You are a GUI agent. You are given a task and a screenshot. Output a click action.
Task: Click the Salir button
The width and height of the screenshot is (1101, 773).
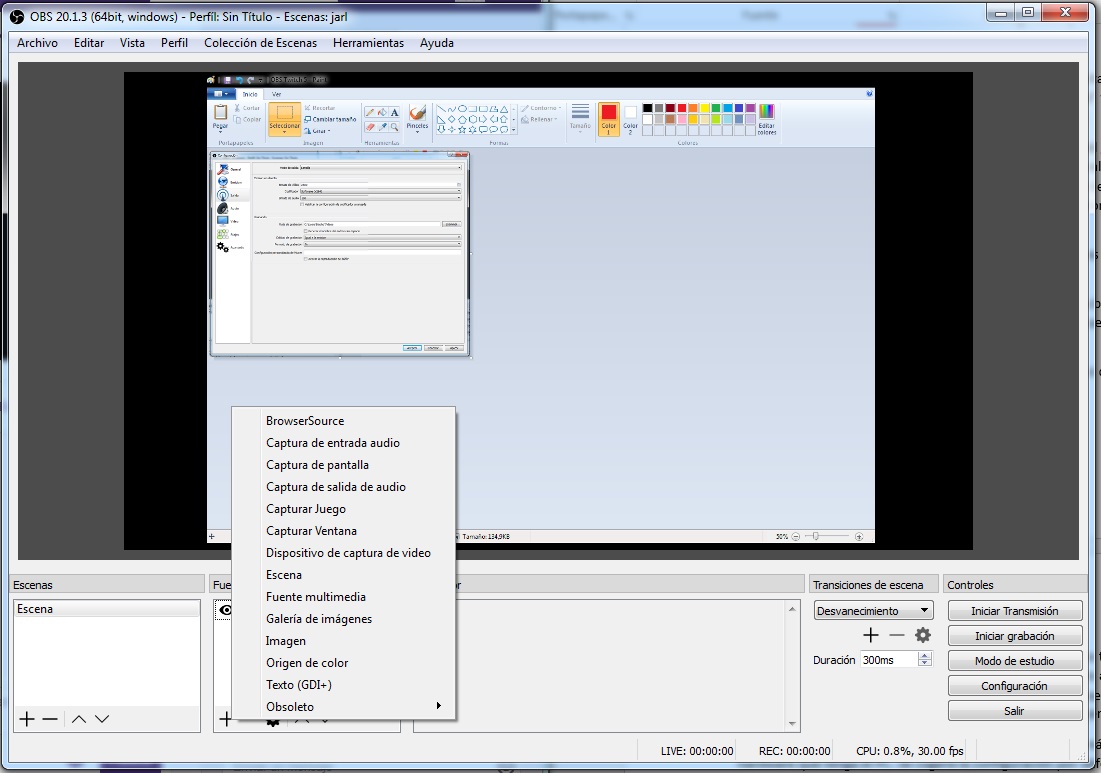(x=1015, y=711)
